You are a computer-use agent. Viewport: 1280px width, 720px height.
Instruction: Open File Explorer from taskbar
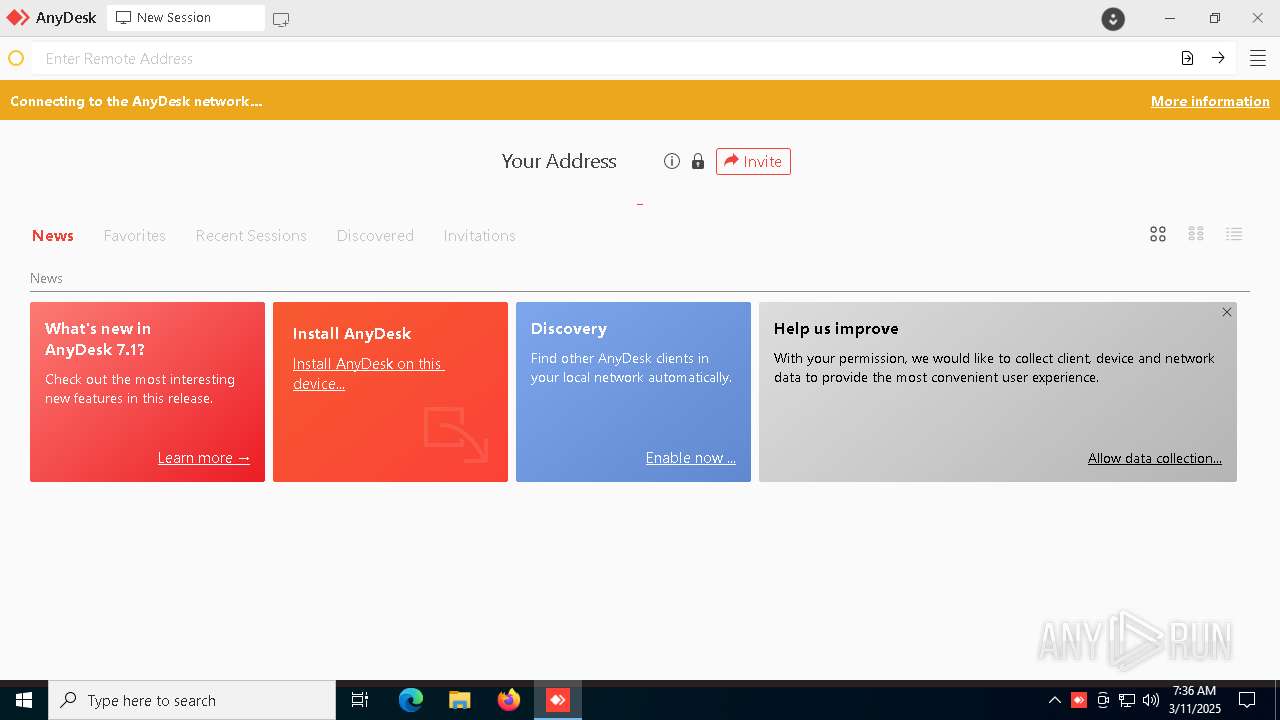coord(460,700)
